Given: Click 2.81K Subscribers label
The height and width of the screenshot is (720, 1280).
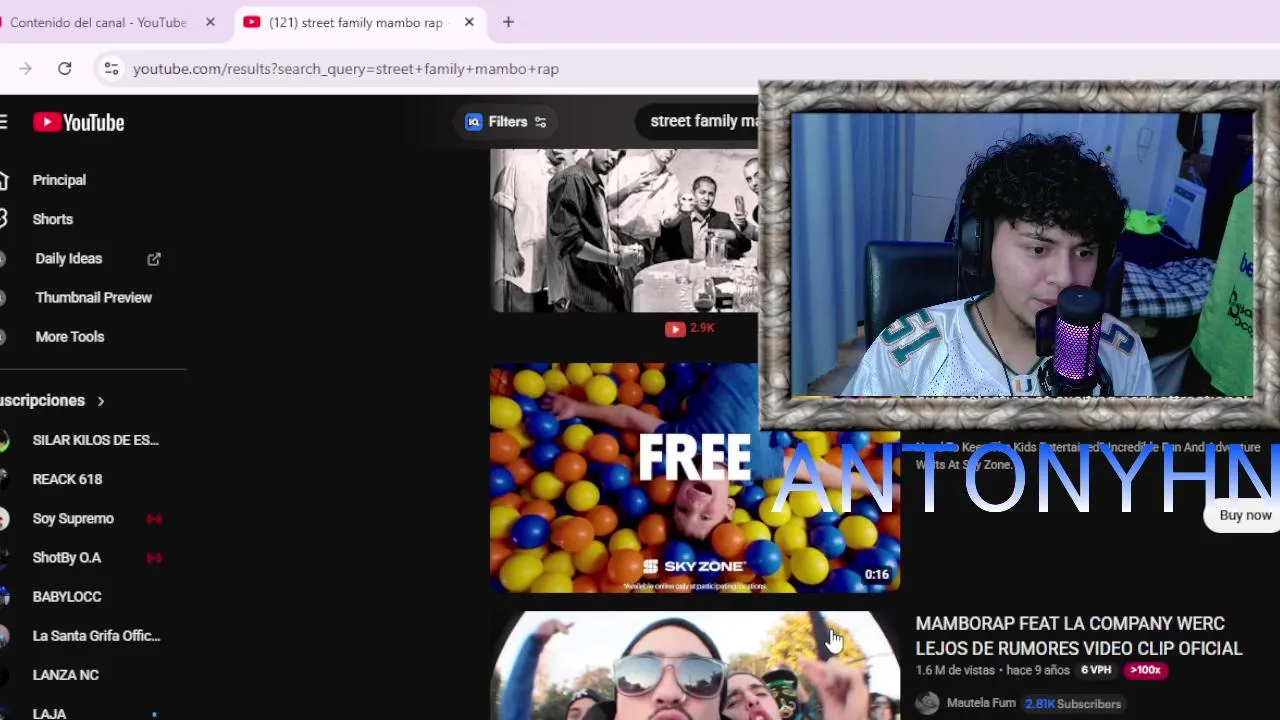Looking at the screenshot, I should click(1073, 704).
